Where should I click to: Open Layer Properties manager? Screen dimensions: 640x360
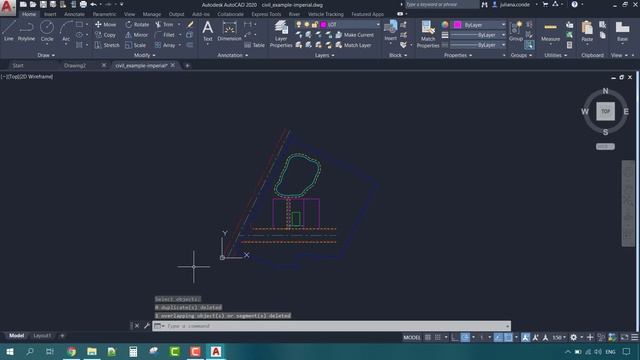281,34
